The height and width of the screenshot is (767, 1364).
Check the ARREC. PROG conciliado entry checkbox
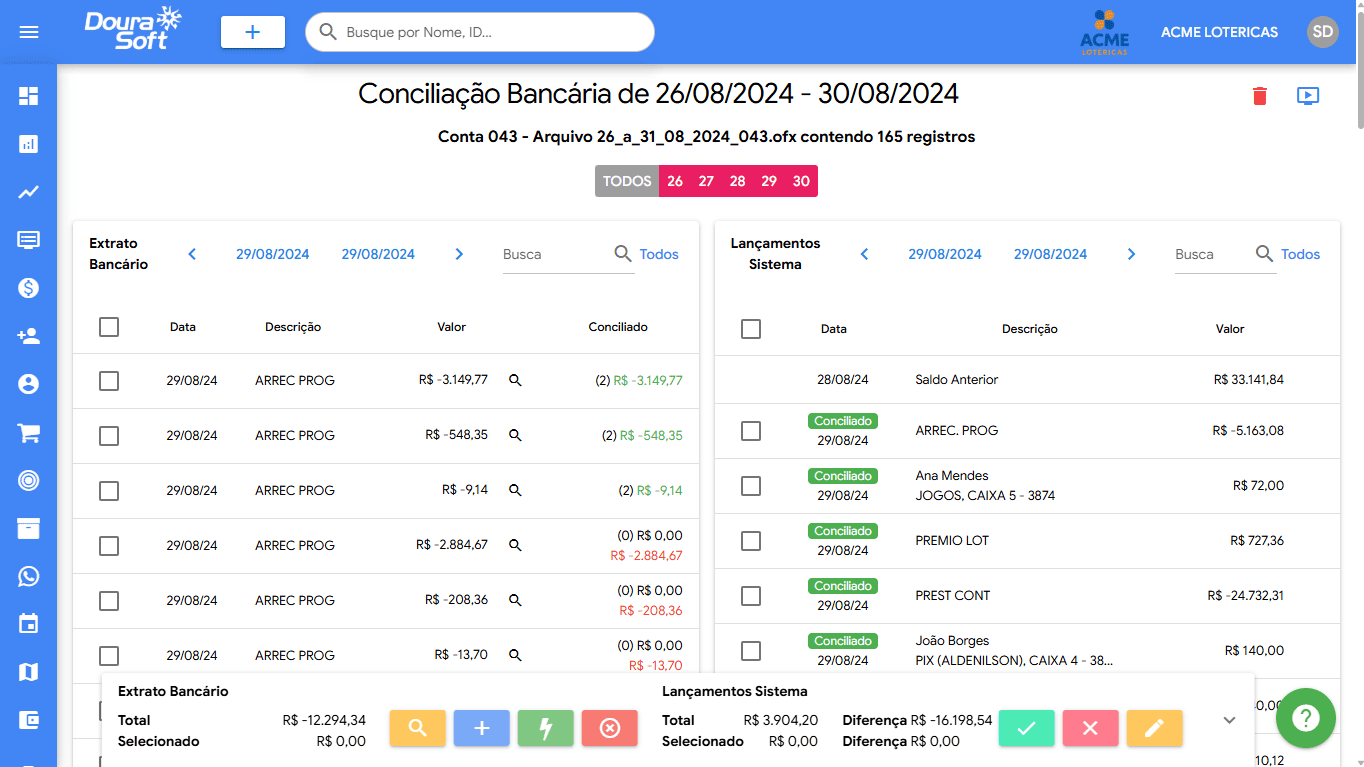751,430
